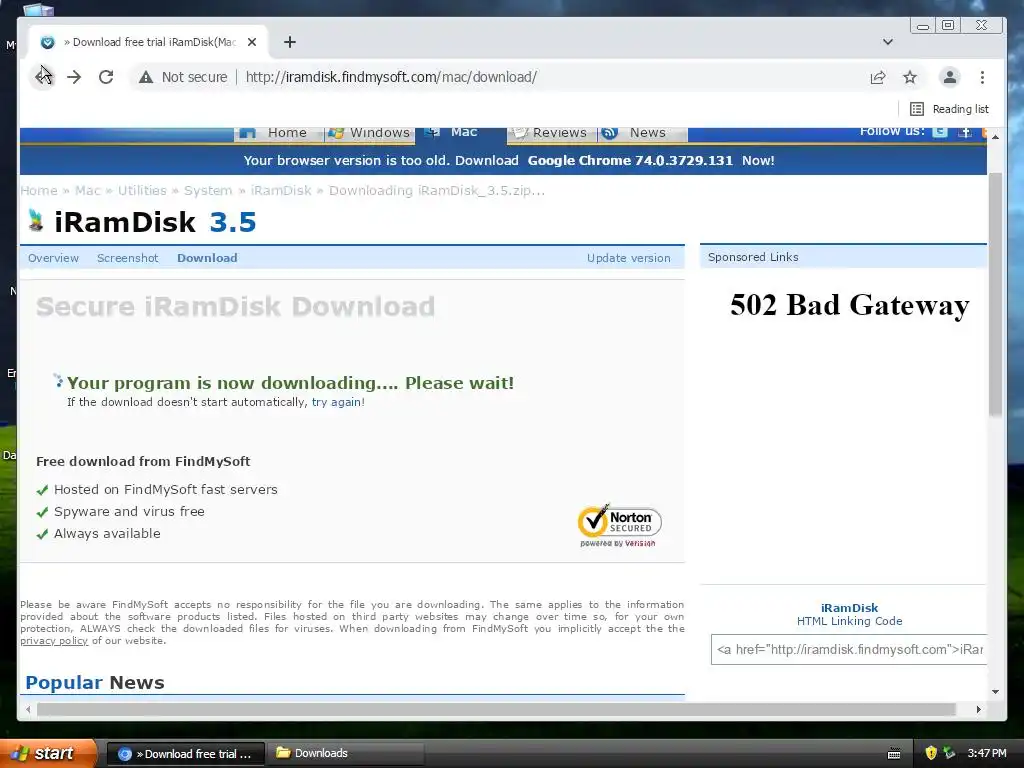Click the Google Chrome 74.0.3729.131 download link

pyautogui.click(x=630, y=161)
